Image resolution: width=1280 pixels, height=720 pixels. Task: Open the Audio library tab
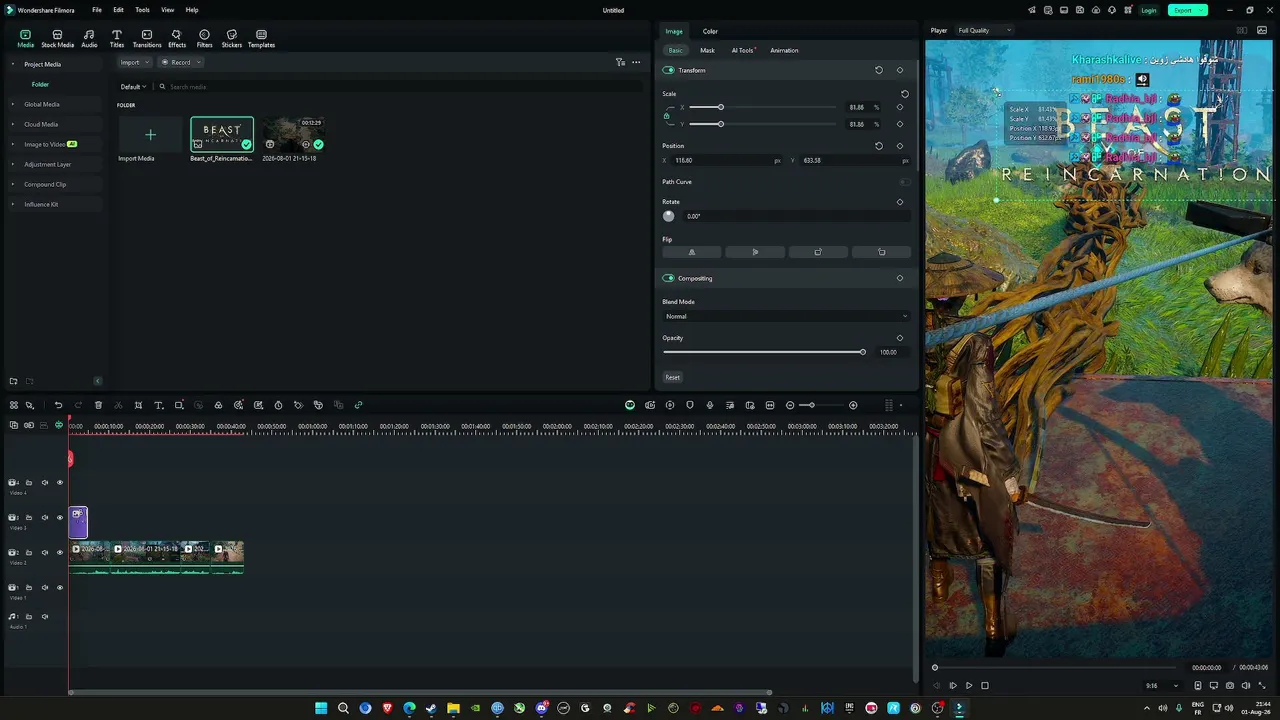click(x=89, y=39)
